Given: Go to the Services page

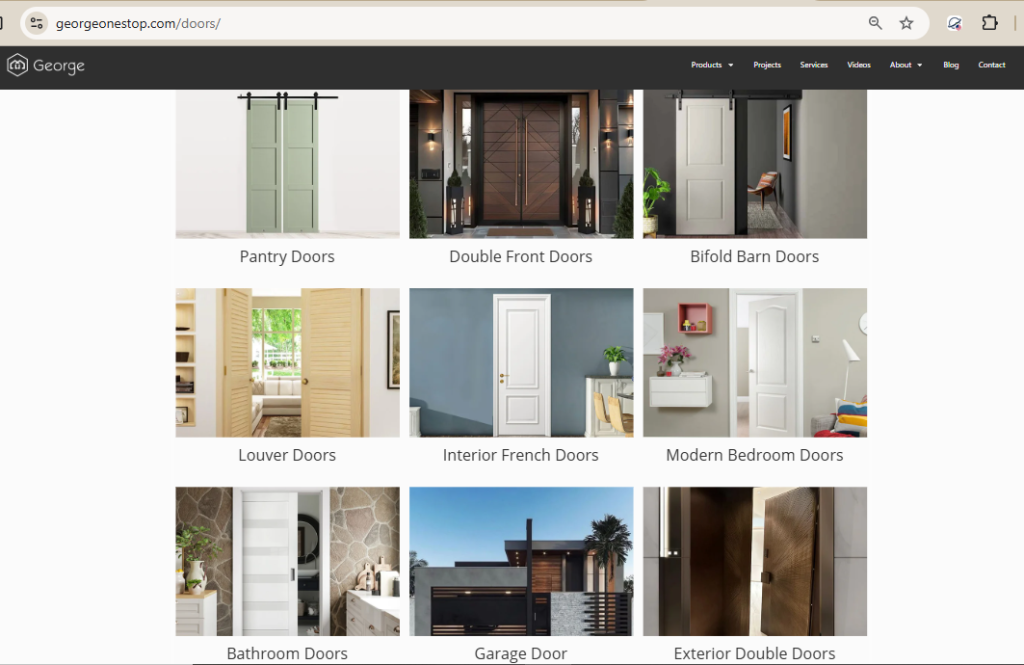Looking at the screenshot, I should 814,65.
